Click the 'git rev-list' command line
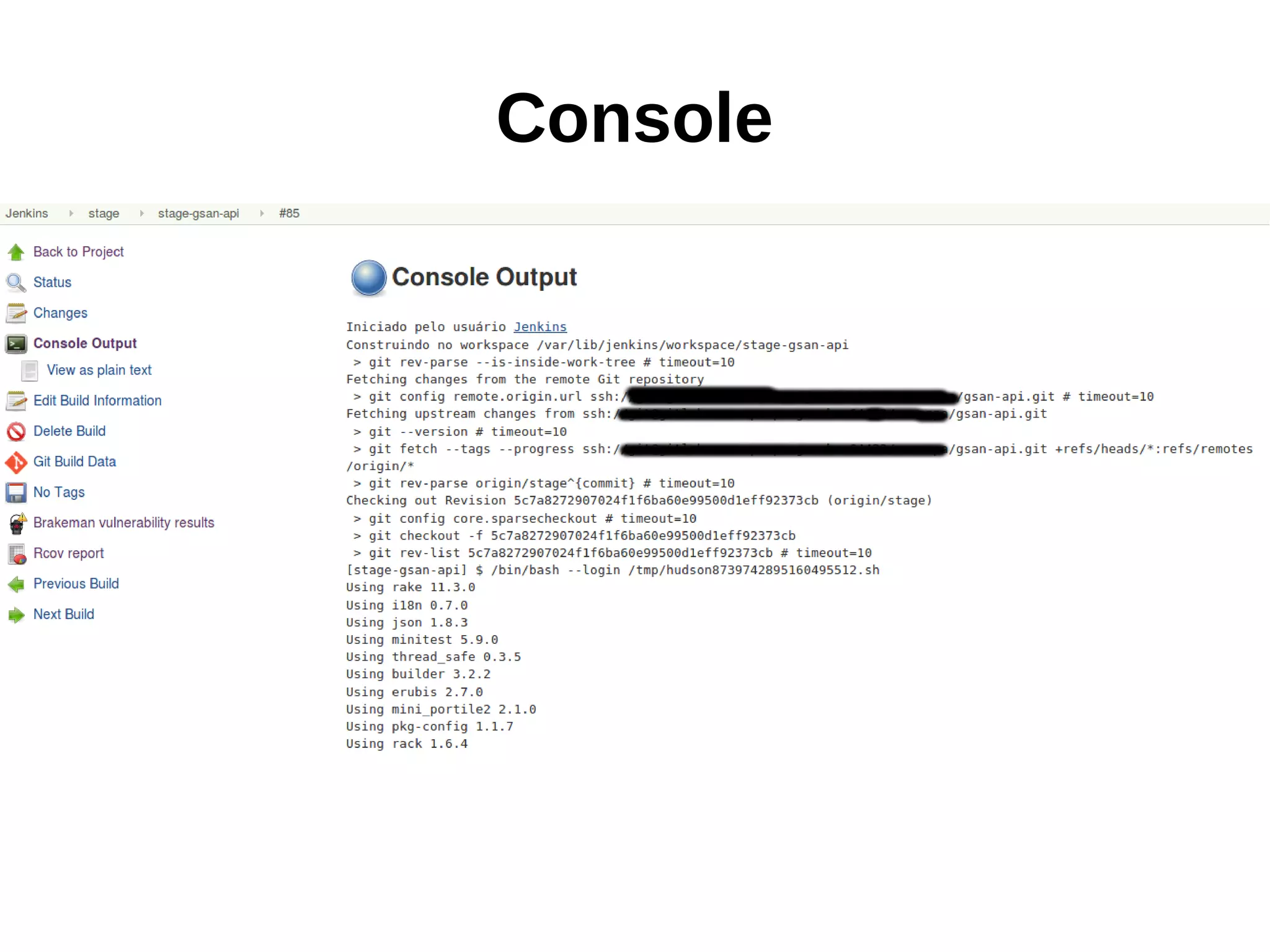The image size is (1270, 952). 612,553
